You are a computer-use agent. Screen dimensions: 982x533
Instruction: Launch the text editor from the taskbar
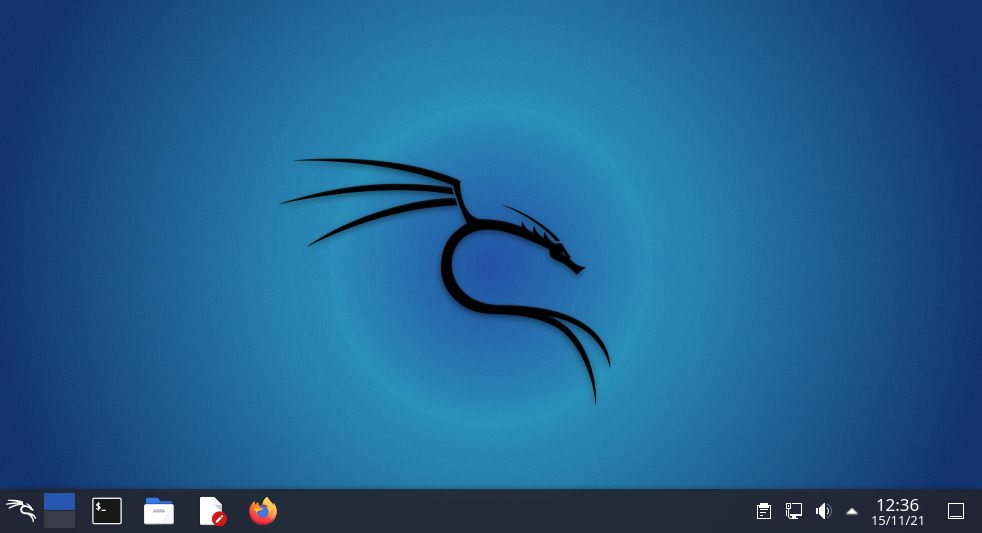211,511
